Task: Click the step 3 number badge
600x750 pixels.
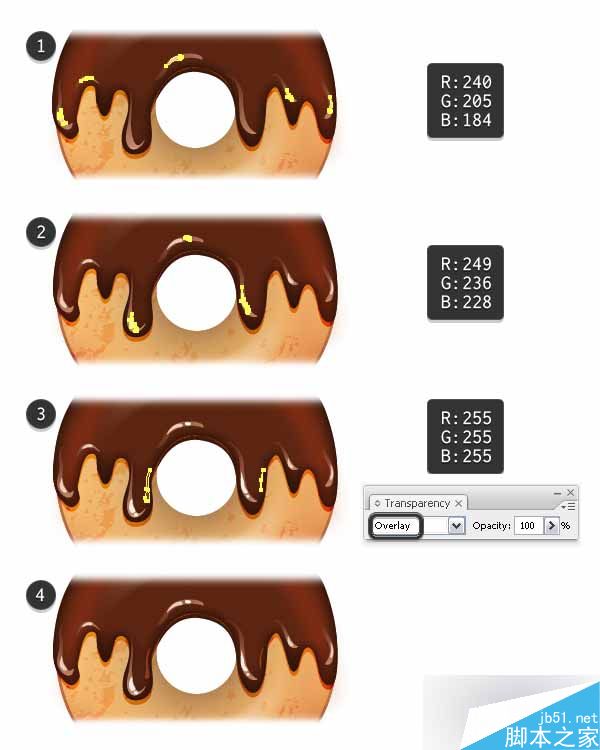Action: coord(41,414)
